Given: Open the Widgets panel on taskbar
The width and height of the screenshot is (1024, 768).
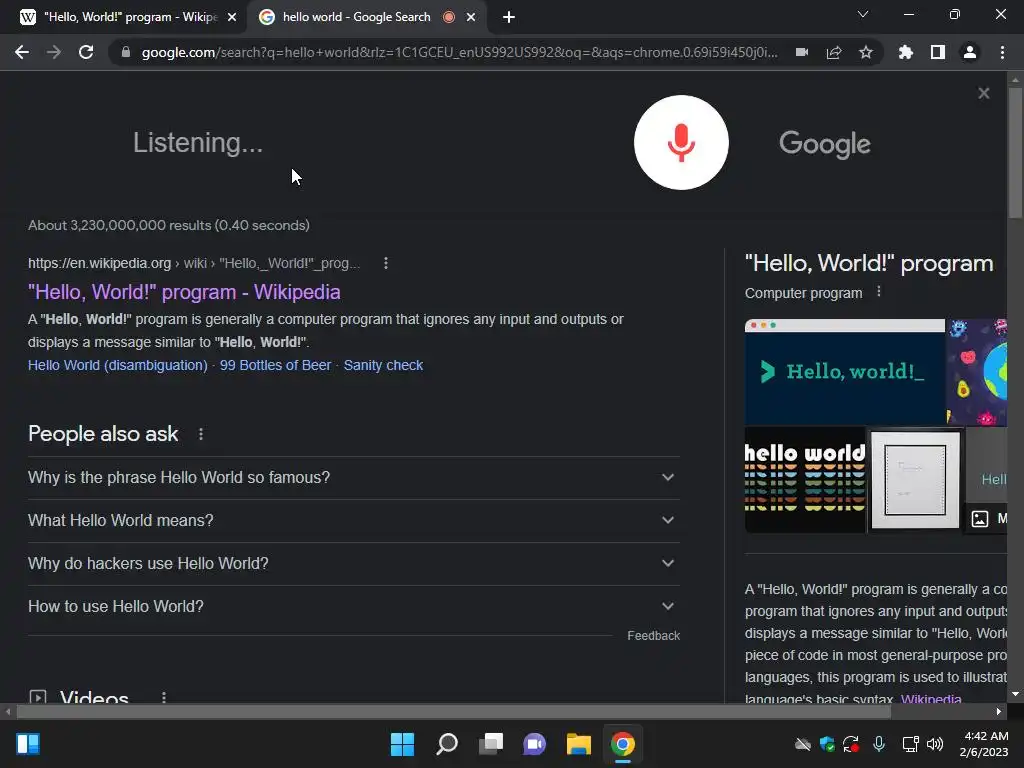Looking at the screenshot, I should coord(28,744).
